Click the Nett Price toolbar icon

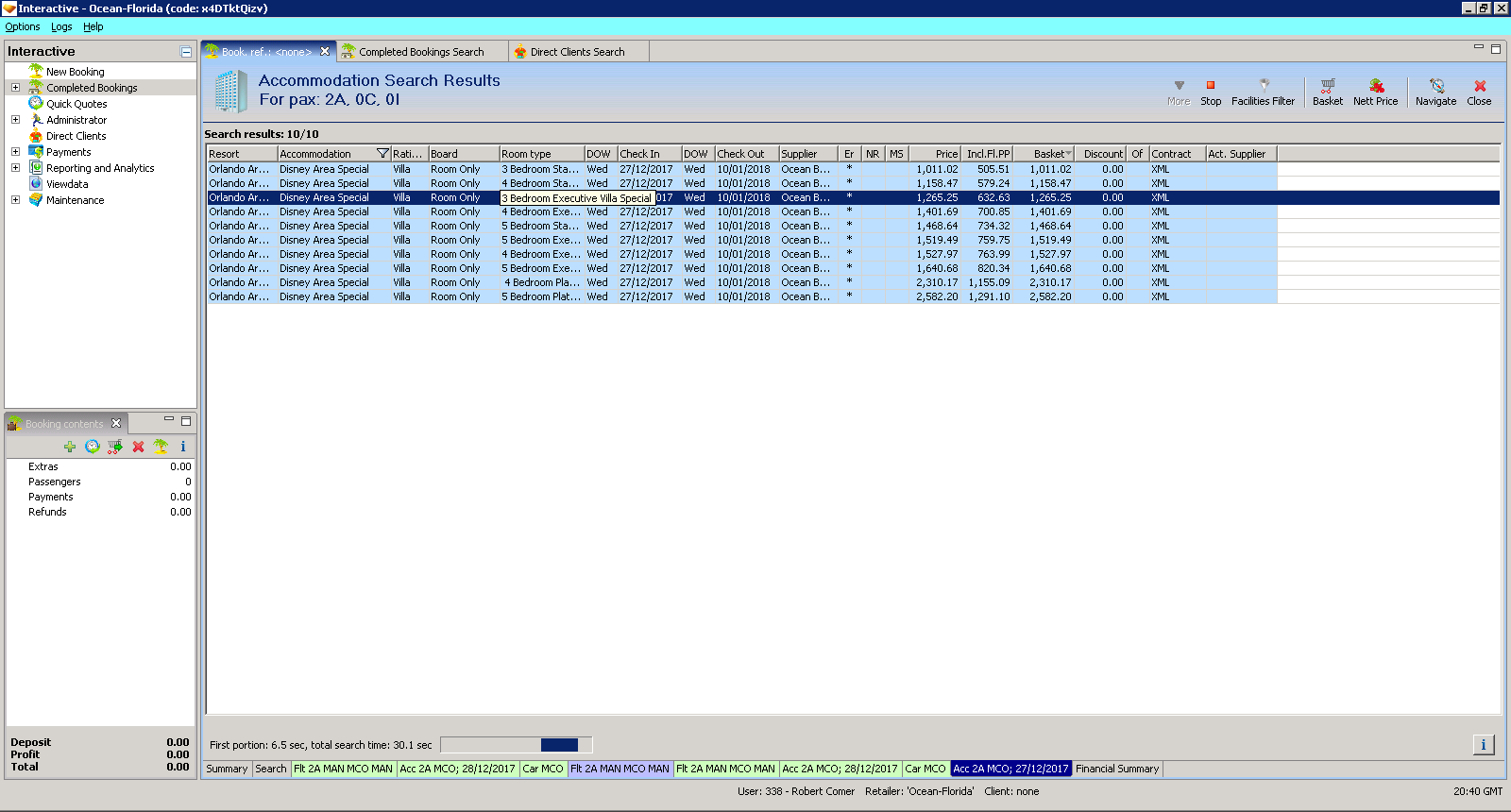tap(1375, 92)
